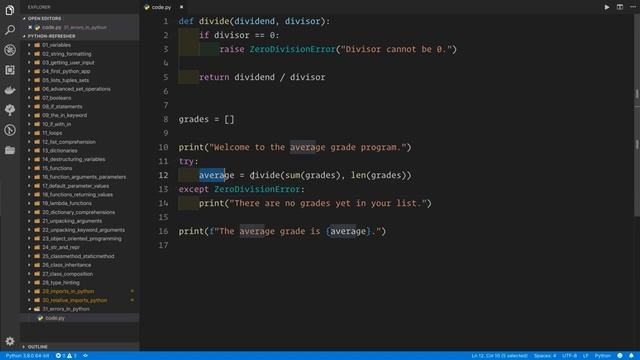Click the live share icon in status bar
This screenshot has height=360, width=640.
[x=85, y=356]
